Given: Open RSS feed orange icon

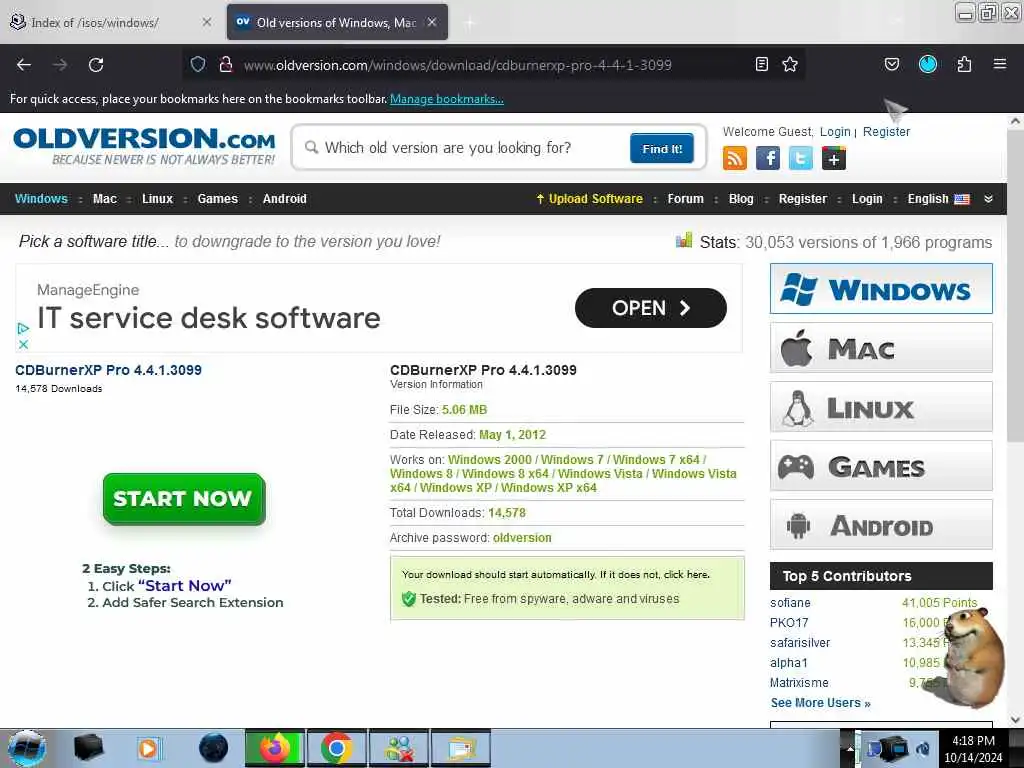Looking at the screenshot, I should 735,158.
